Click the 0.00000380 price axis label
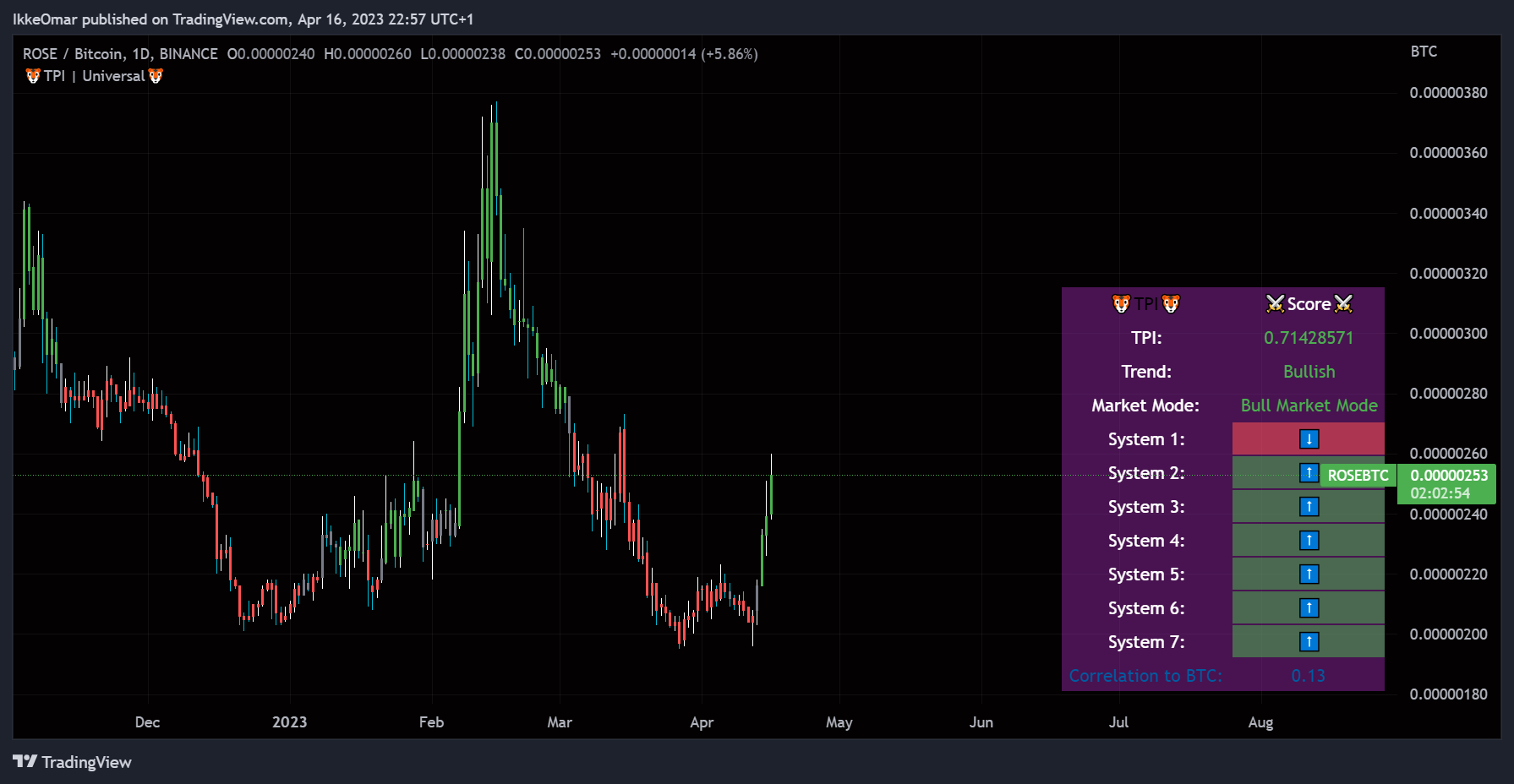Viewport: 1514px width, 784px height. click(1448, 93)
